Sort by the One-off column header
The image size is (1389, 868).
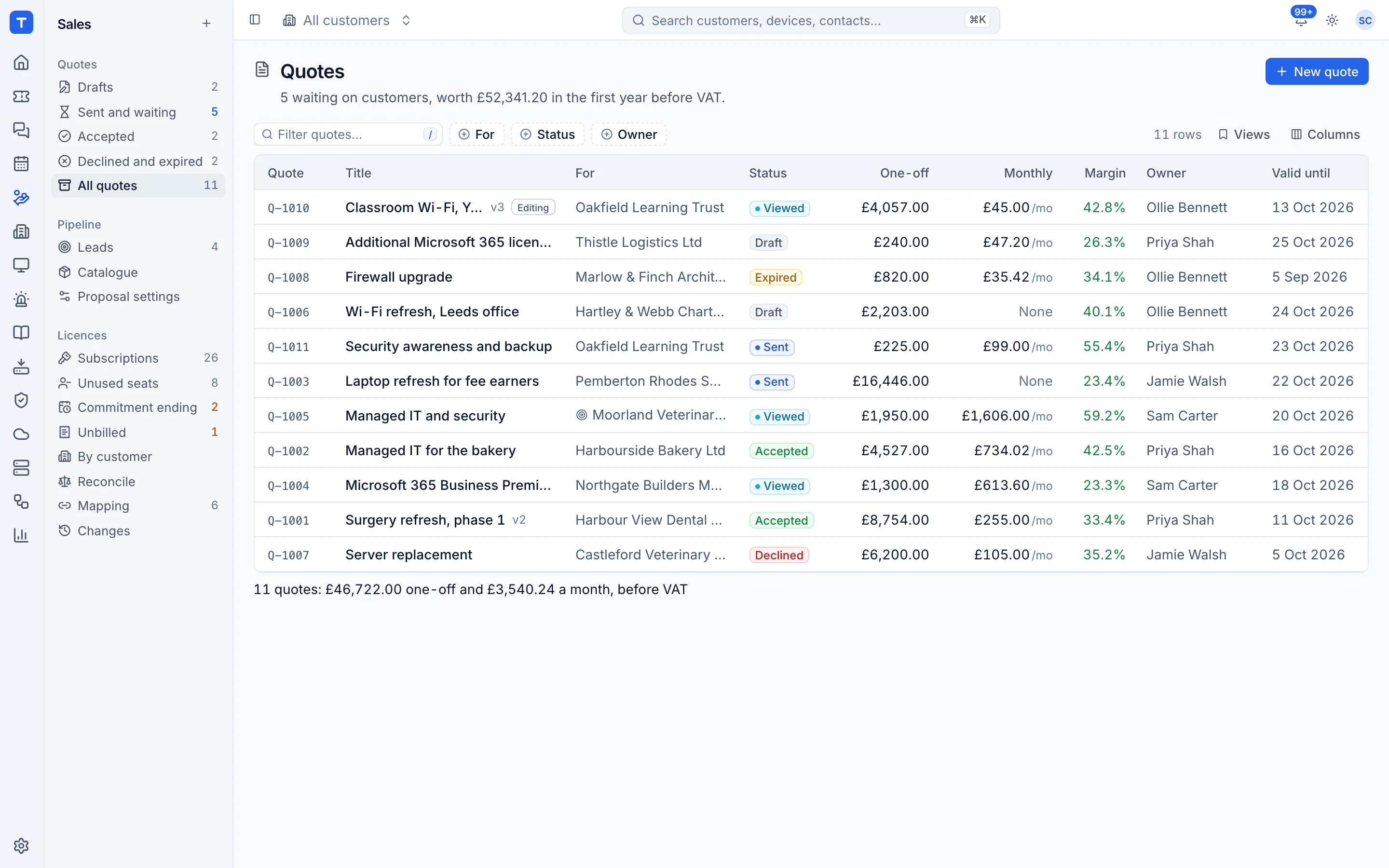tap(904, 173)
